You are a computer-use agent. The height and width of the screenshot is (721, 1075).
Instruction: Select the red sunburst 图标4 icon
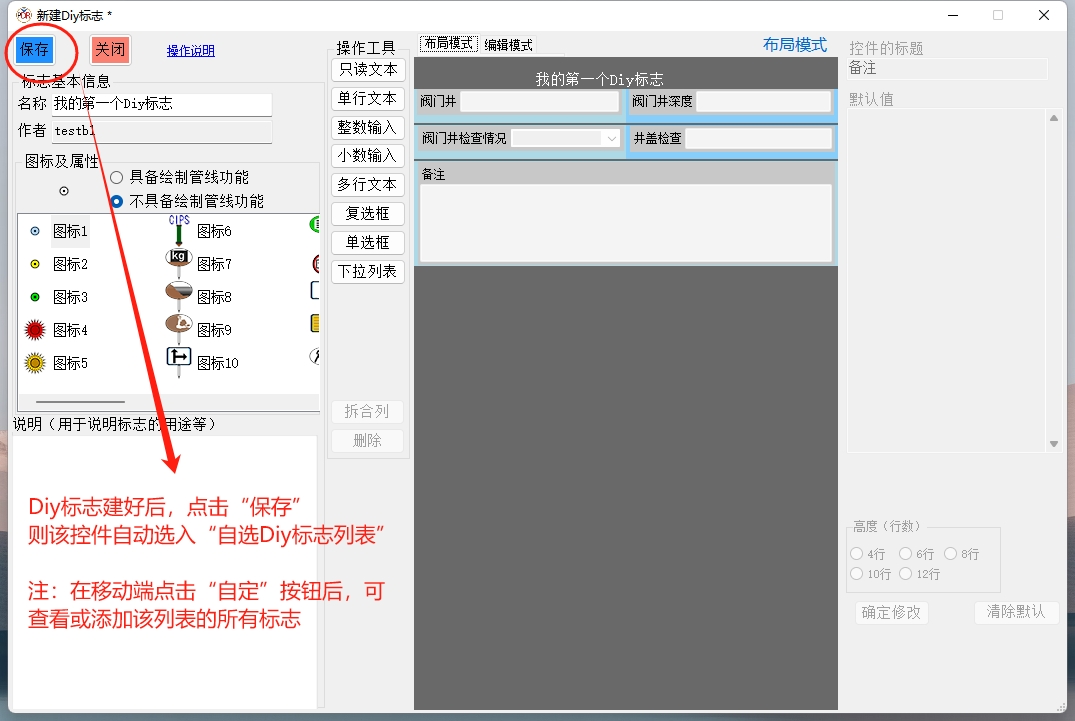pyautogui.click(x=36, y=330)
